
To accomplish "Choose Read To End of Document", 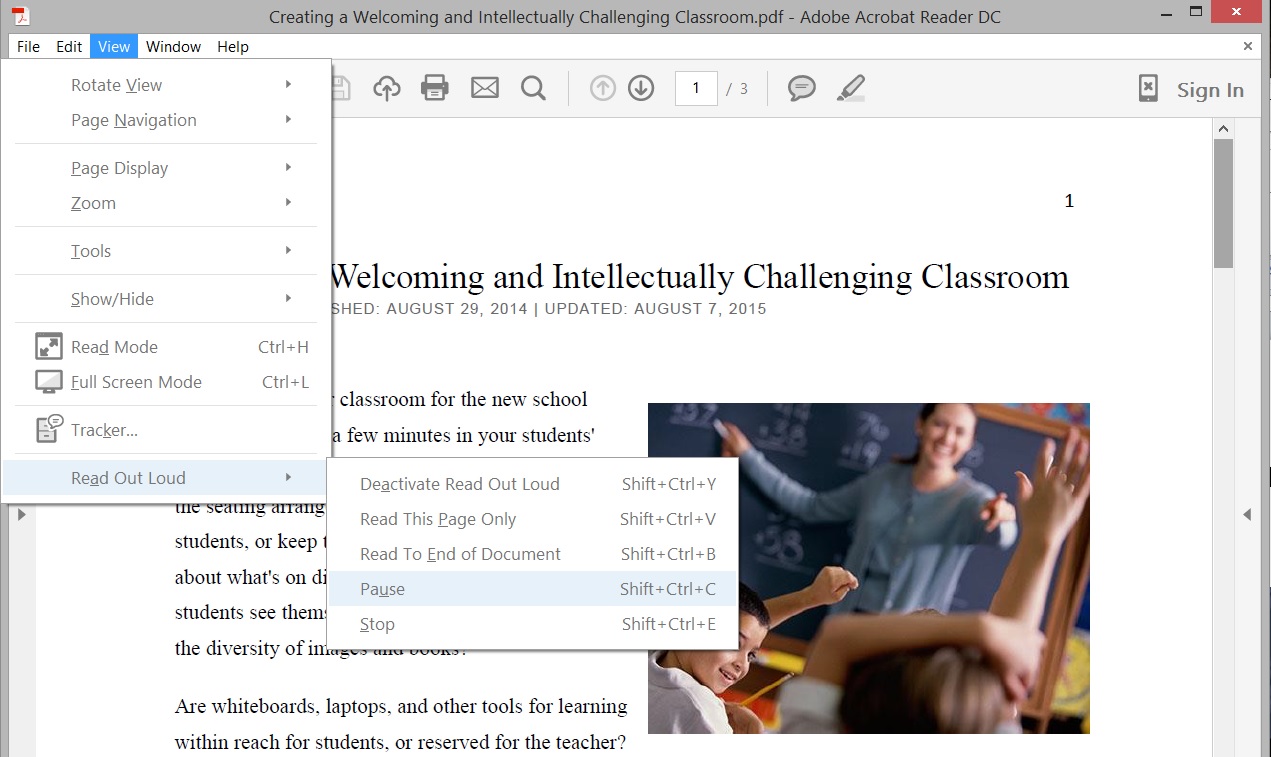I will 533,554.
